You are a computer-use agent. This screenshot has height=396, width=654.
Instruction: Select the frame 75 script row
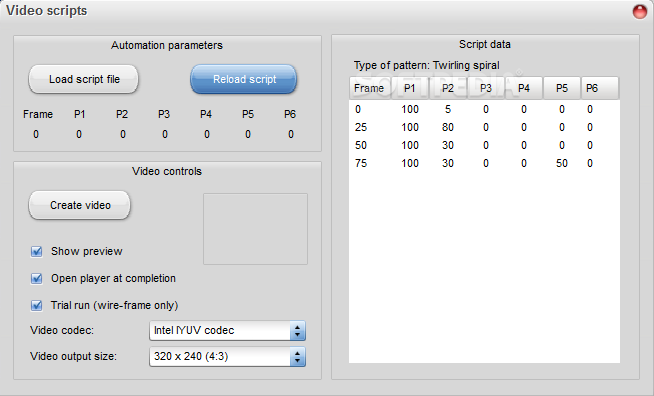(484, 163)
